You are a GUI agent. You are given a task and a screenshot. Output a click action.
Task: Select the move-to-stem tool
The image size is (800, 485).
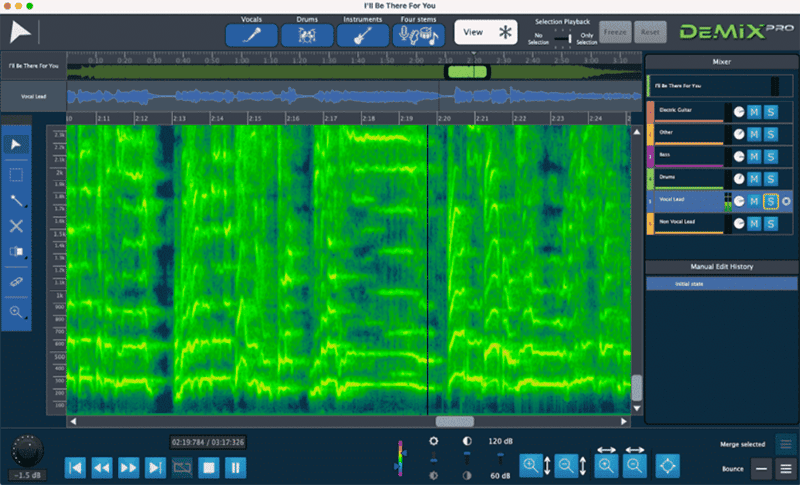coord(16,251)
